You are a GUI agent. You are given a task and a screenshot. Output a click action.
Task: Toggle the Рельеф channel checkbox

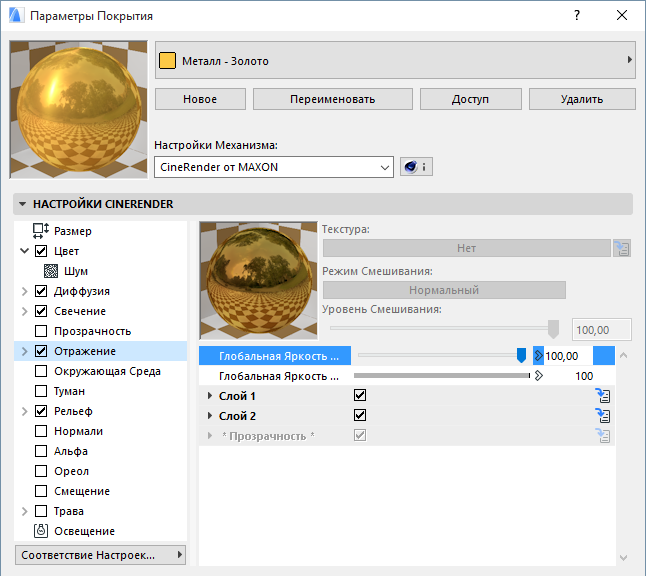[41, 411]
